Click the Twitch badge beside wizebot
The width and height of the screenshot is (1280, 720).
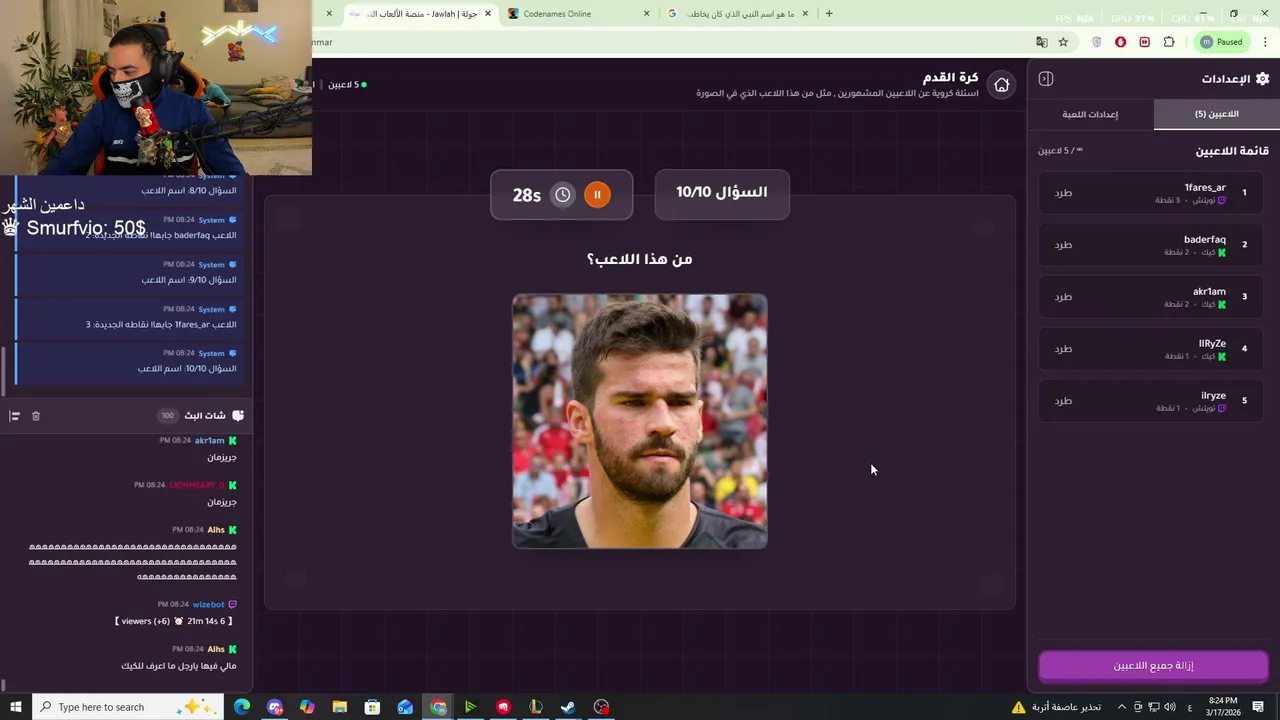[233, 605]
